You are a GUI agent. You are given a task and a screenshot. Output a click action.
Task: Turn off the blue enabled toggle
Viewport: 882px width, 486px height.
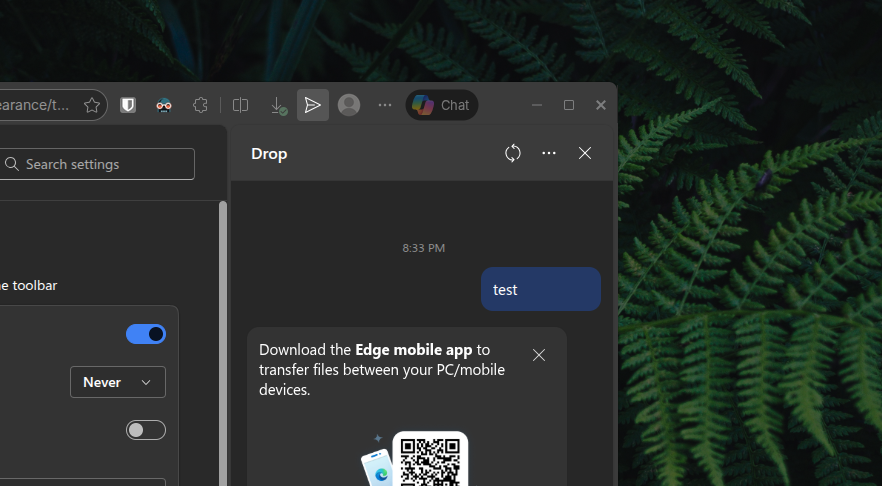pyautogui.click(x=146, y=334)
